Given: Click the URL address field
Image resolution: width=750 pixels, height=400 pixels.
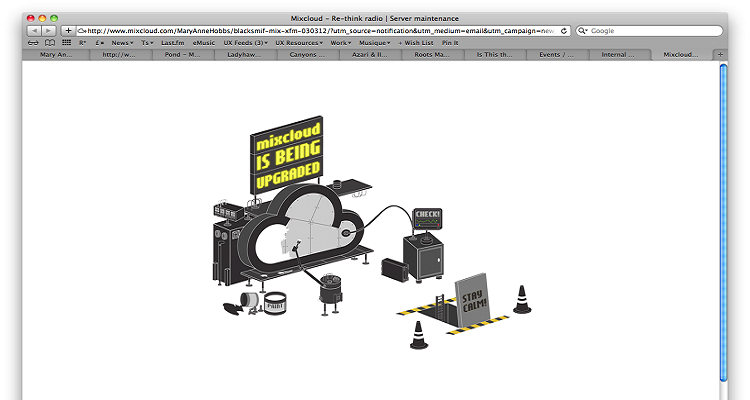Looking at the screenshot, I should (323, 31).
